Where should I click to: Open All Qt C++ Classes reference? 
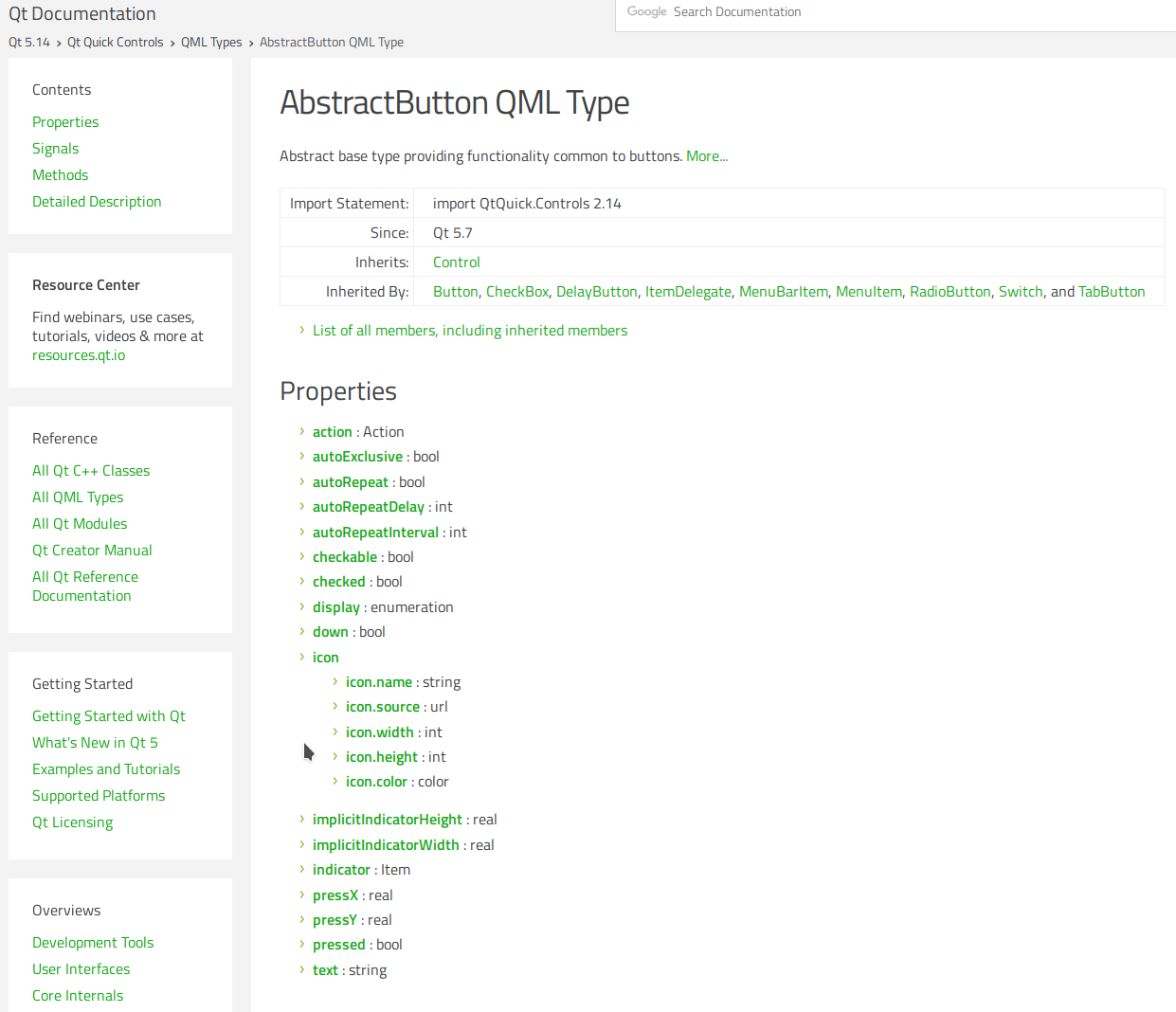pos(91,471)
